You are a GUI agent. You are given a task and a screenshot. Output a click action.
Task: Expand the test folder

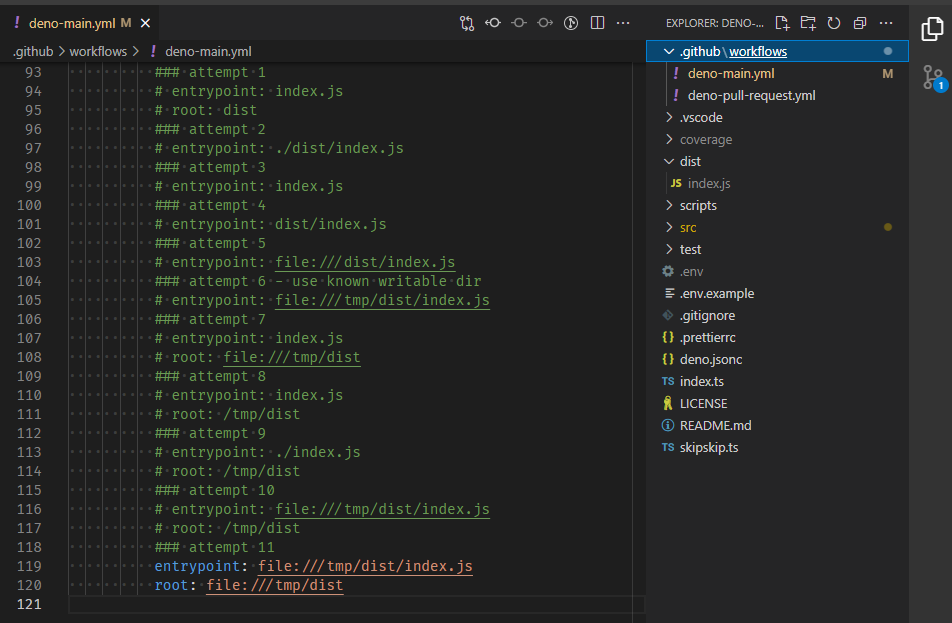click(x=777, y=250)
